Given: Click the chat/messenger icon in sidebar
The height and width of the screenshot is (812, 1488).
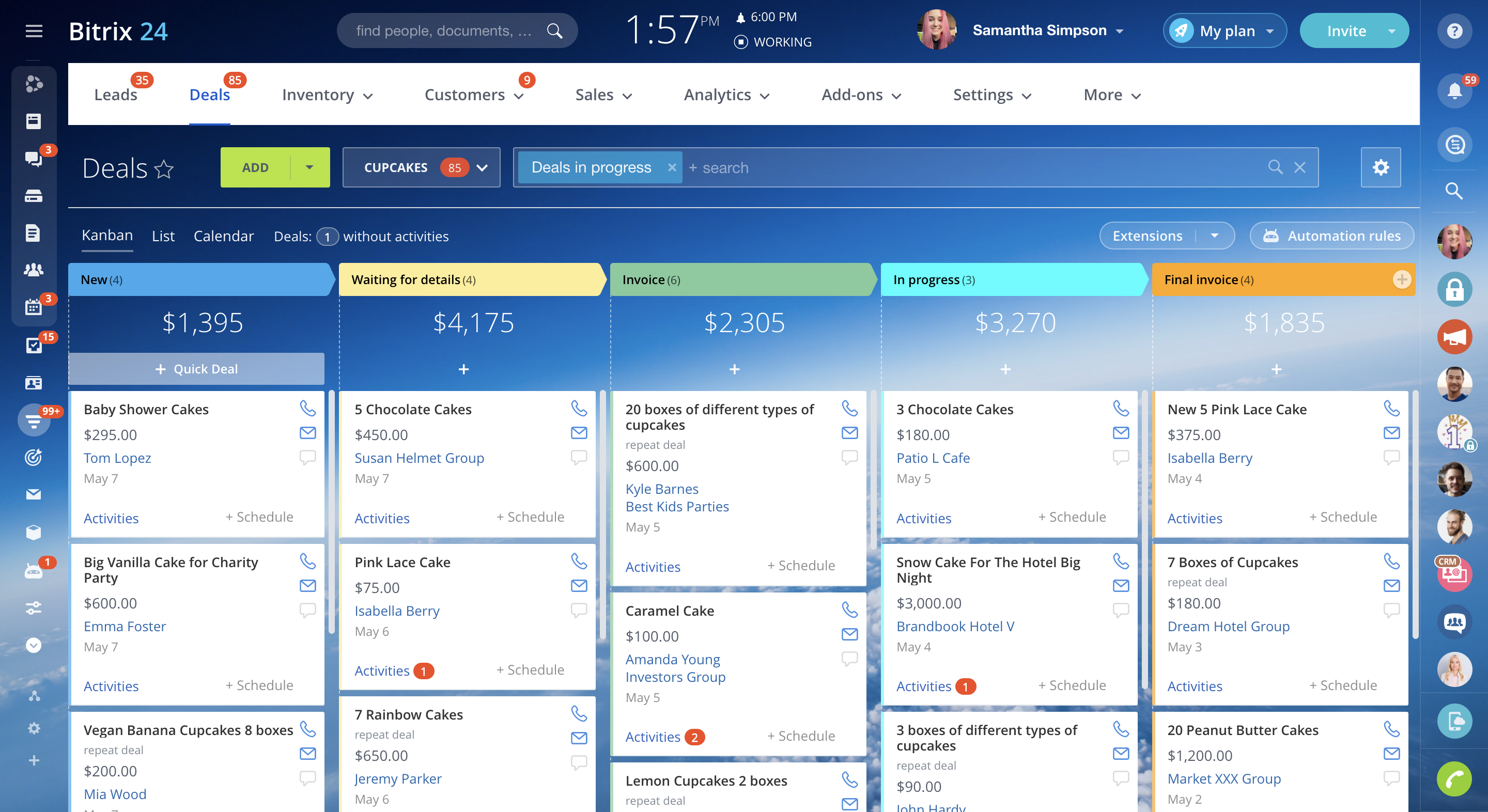Looking at the screenshot, I should 32,156.
